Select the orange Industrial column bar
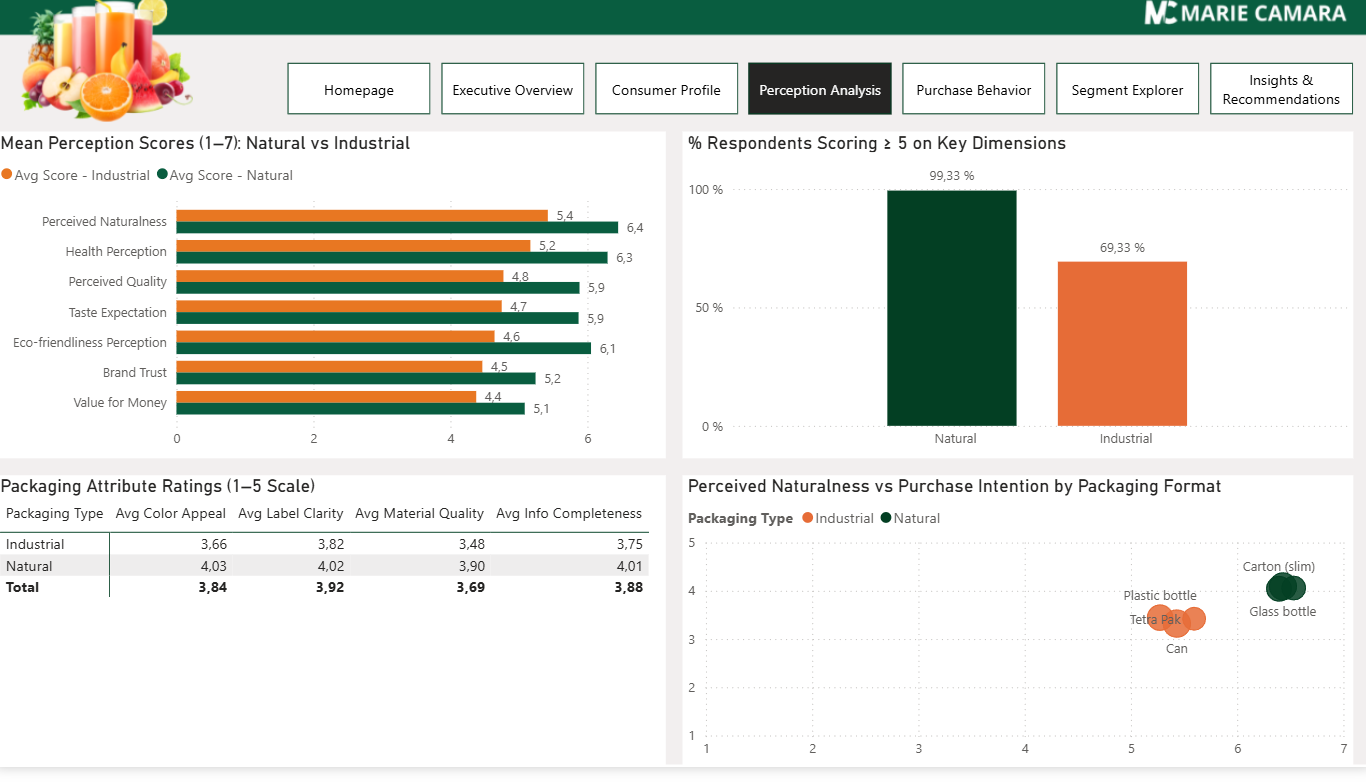 pyautogui.click(x=1122, y=344)
